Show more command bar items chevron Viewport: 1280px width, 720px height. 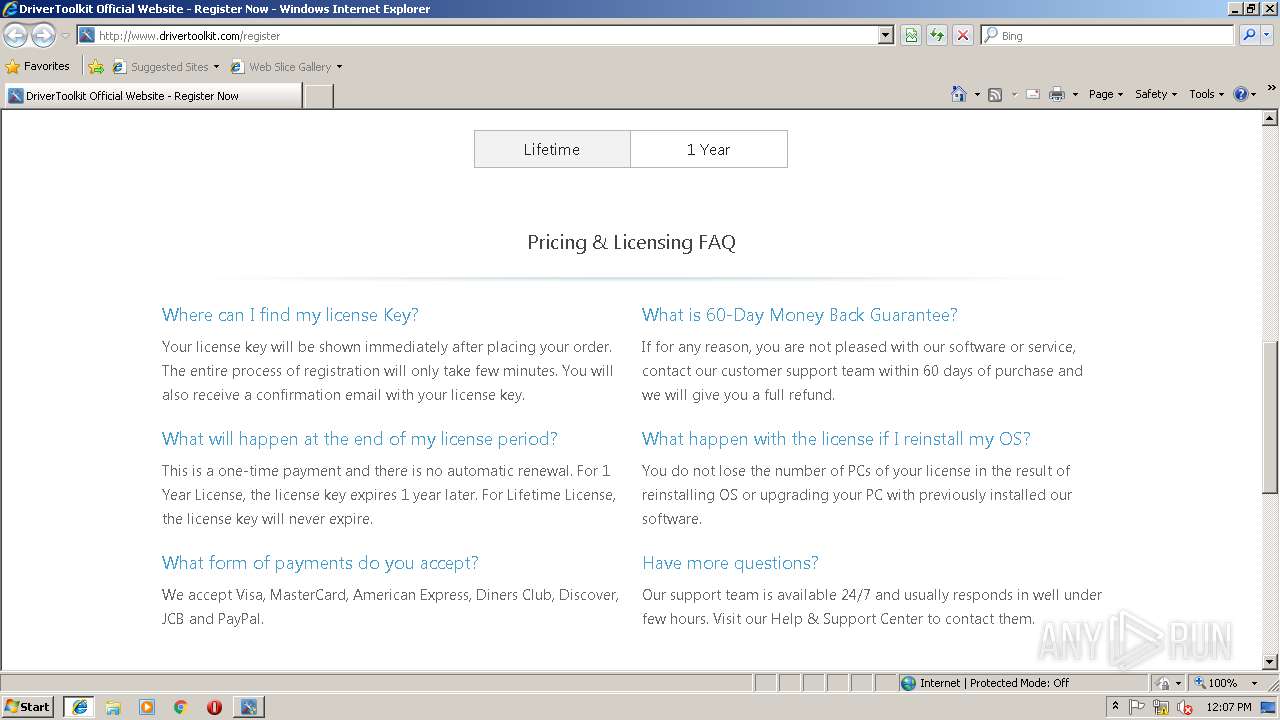pyautogui.click(x=1271, y=88)
